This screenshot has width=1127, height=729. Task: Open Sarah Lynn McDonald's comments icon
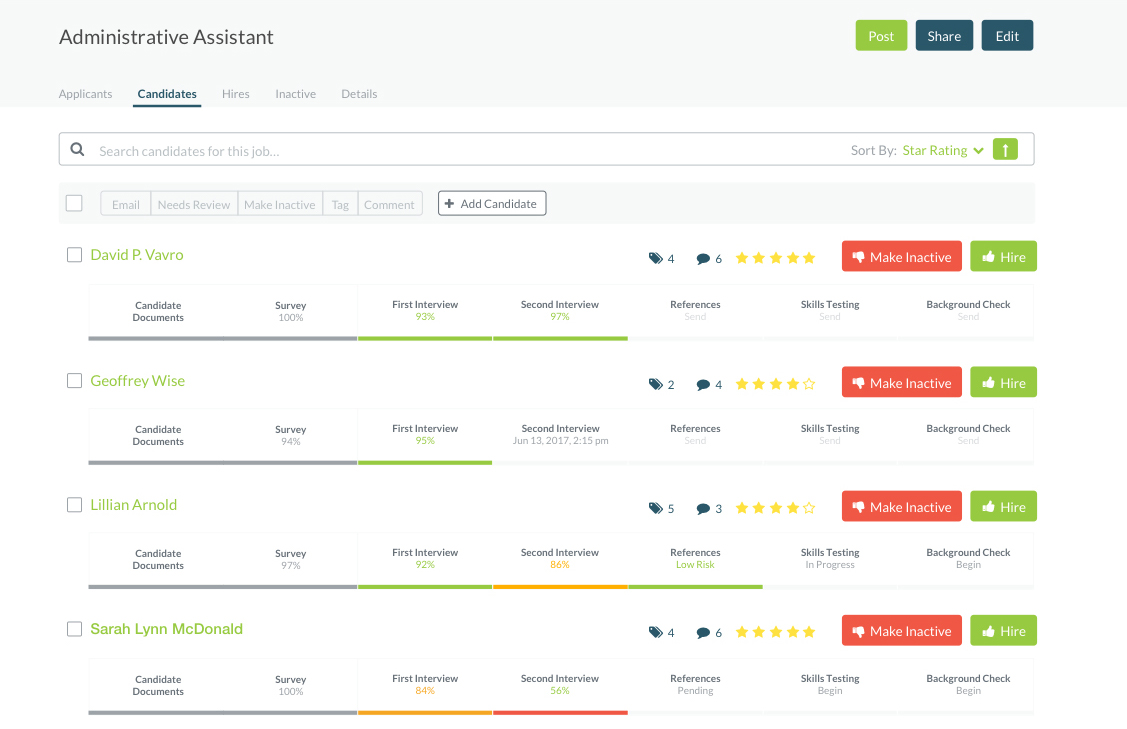coord(704,632)
